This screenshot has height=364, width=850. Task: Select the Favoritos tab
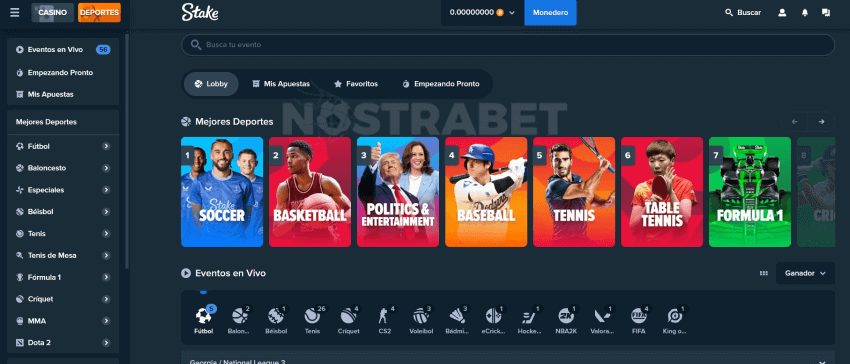(x=356, y=84)
